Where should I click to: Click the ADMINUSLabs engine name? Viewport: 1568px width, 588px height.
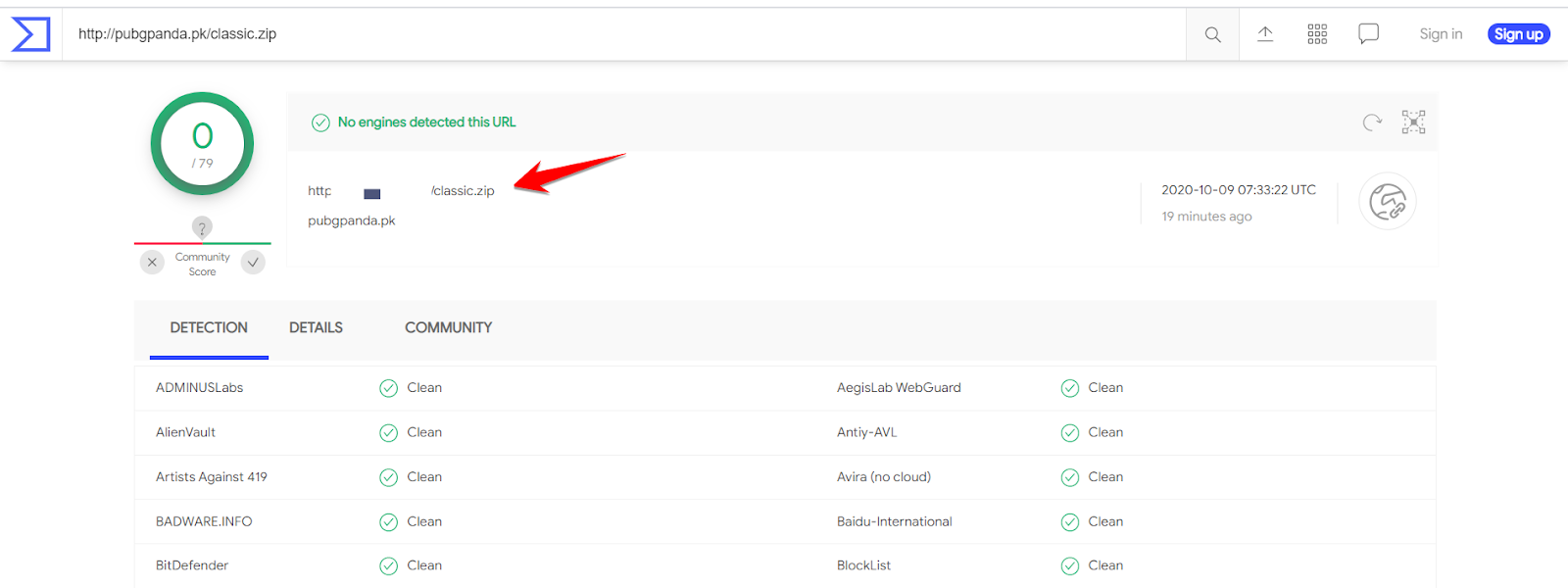[x=199, y=388]
